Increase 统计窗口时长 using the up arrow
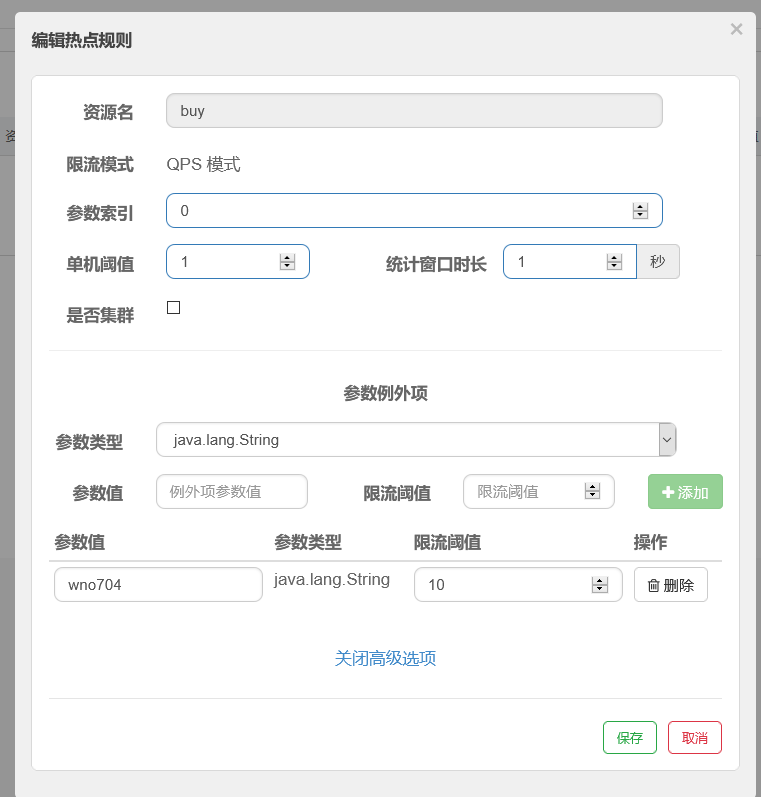761x797 pixels. point(614,257)
